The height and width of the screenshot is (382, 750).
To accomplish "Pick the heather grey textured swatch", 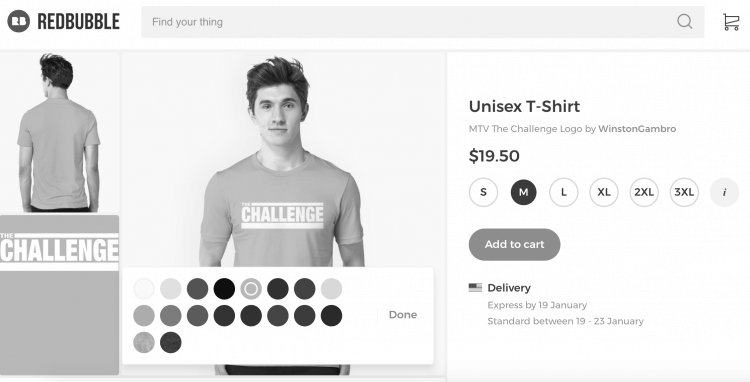I will pos(144,342).
